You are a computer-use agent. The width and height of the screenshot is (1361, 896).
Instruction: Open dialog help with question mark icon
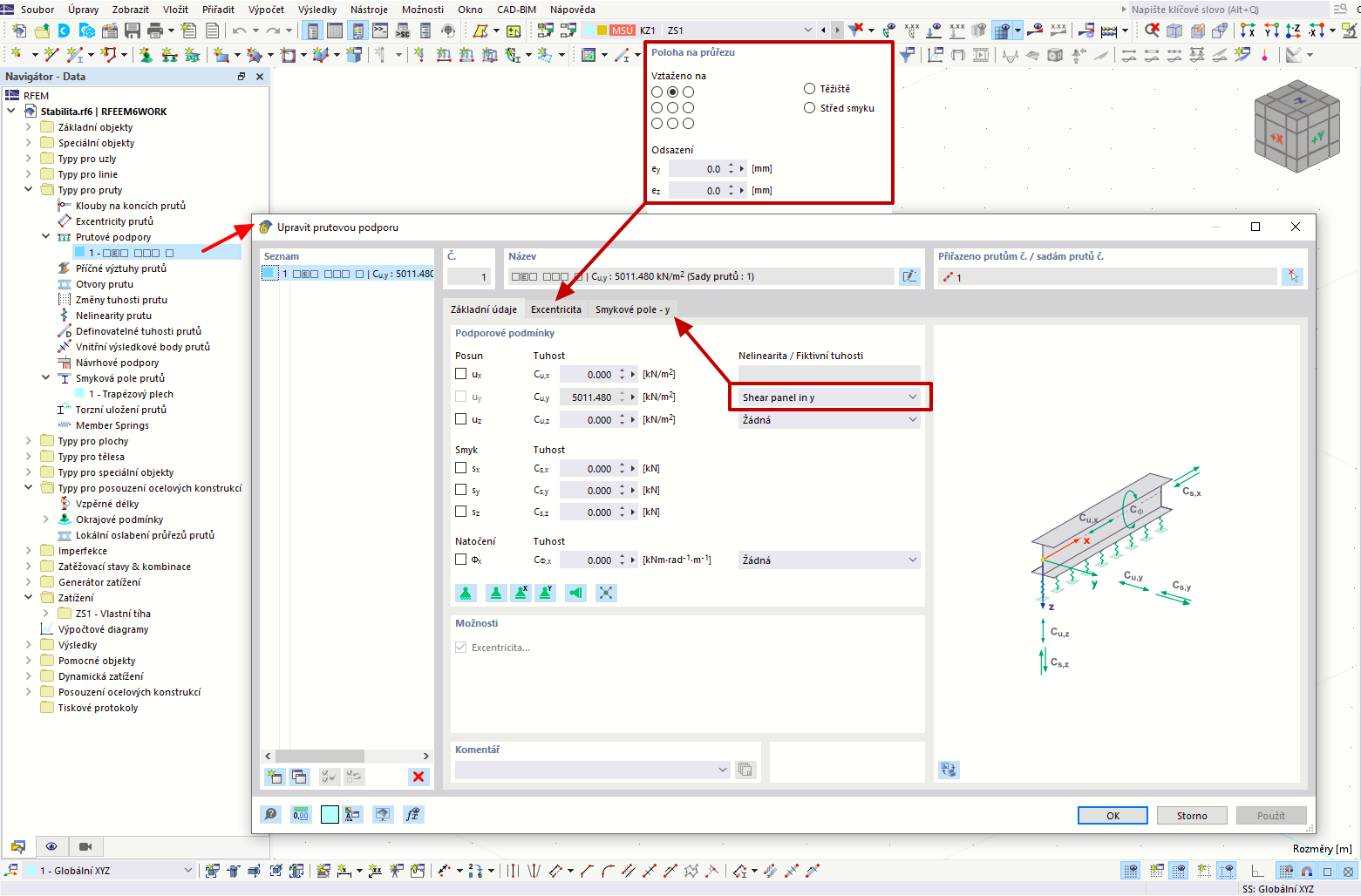tap(271, 814)
